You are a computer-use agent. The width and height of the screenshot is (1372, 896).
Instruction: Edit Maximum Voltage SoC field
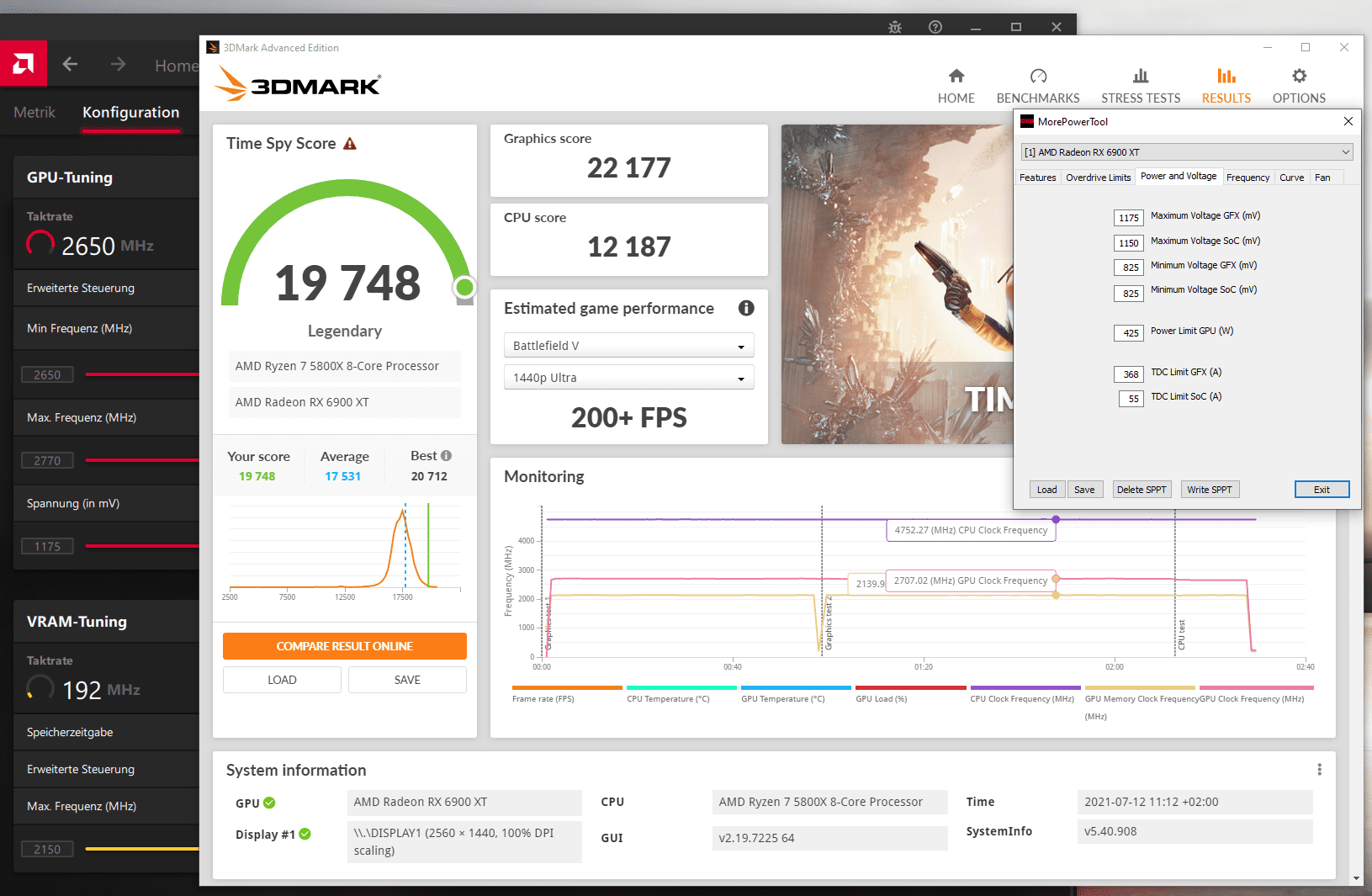(x=1129, y=243)
